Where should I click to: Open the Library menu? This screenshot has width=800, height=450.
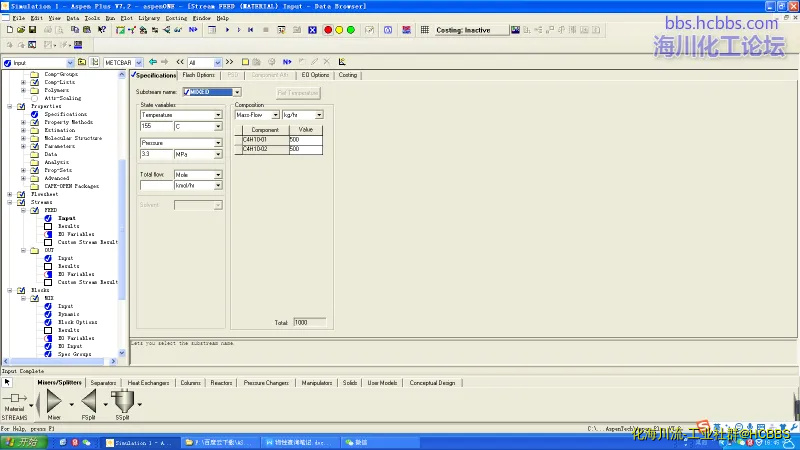click(149, 18)
